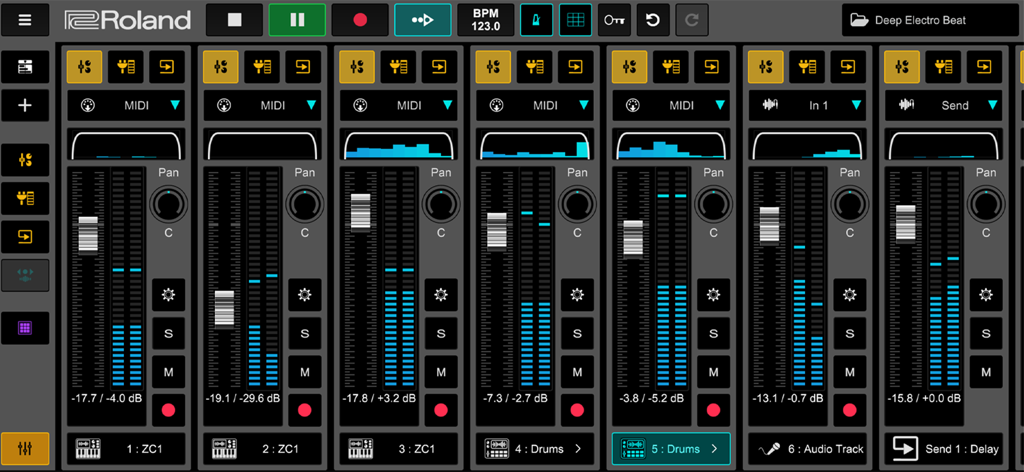Select the 1 : ZC1 track label

pos(126,449)
